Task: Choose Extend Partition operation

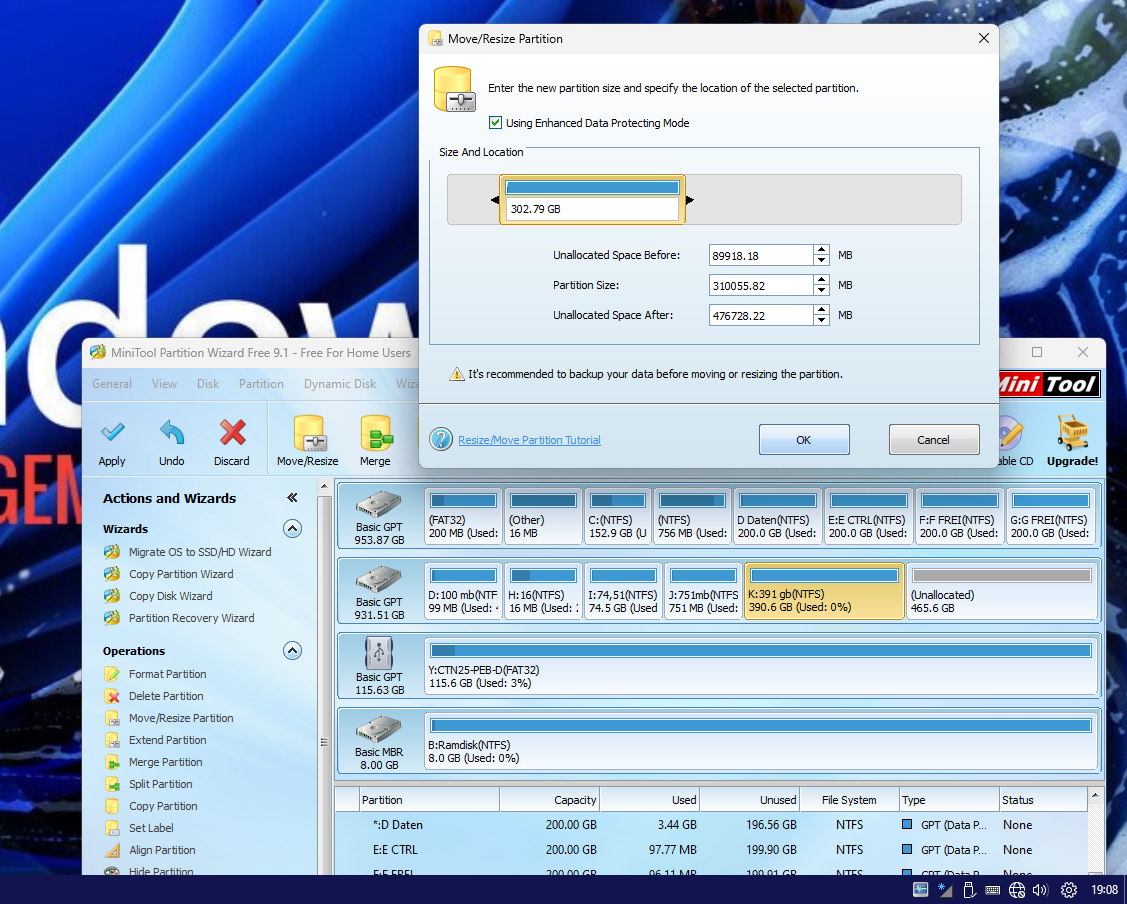Action: [167, 740]
